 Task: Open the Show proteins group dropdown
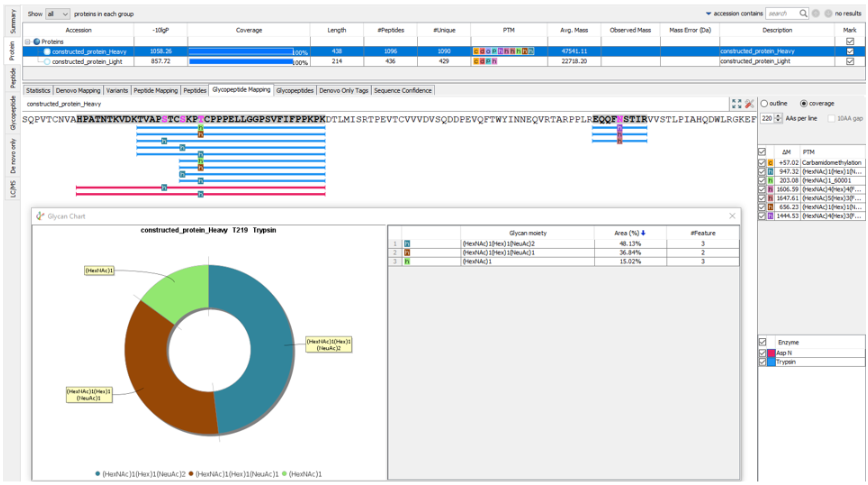[x=59, y=14]
